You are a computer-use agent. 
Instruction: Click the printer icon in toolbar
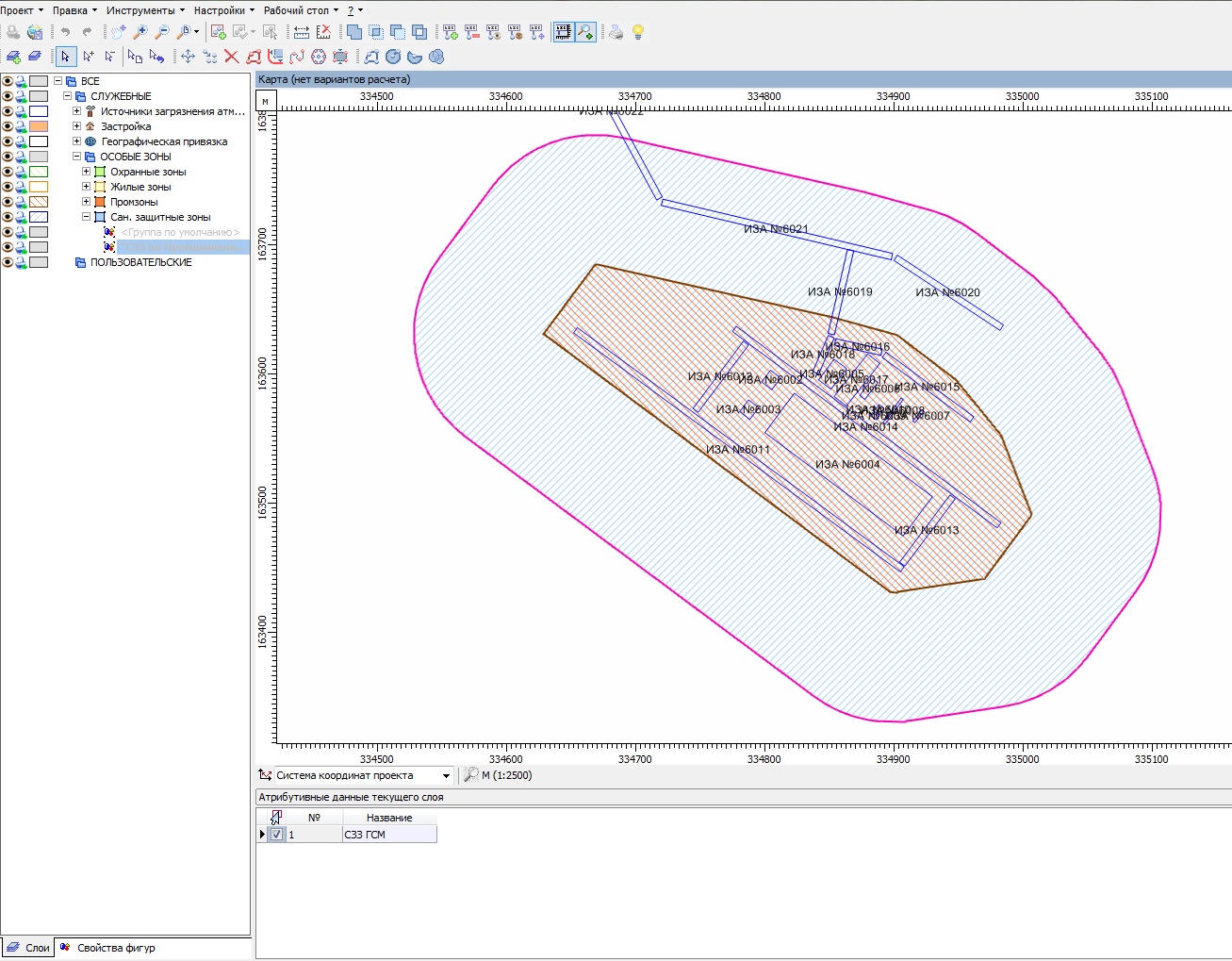click(616, 32)
